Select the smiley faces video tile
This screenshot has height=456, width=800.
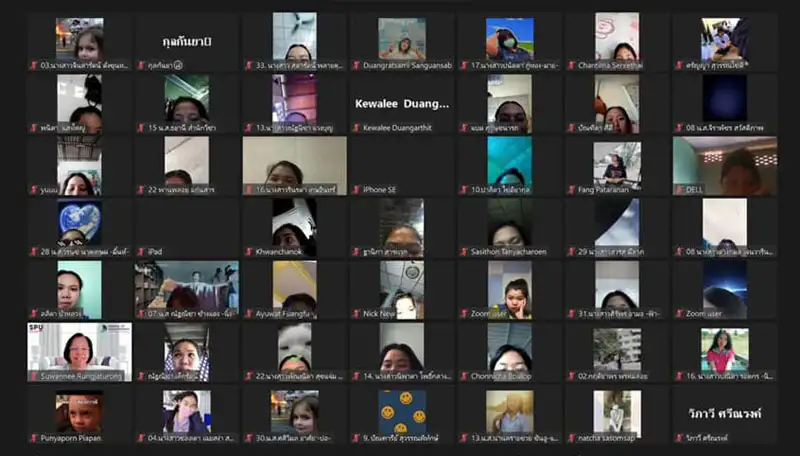point(402,410)
